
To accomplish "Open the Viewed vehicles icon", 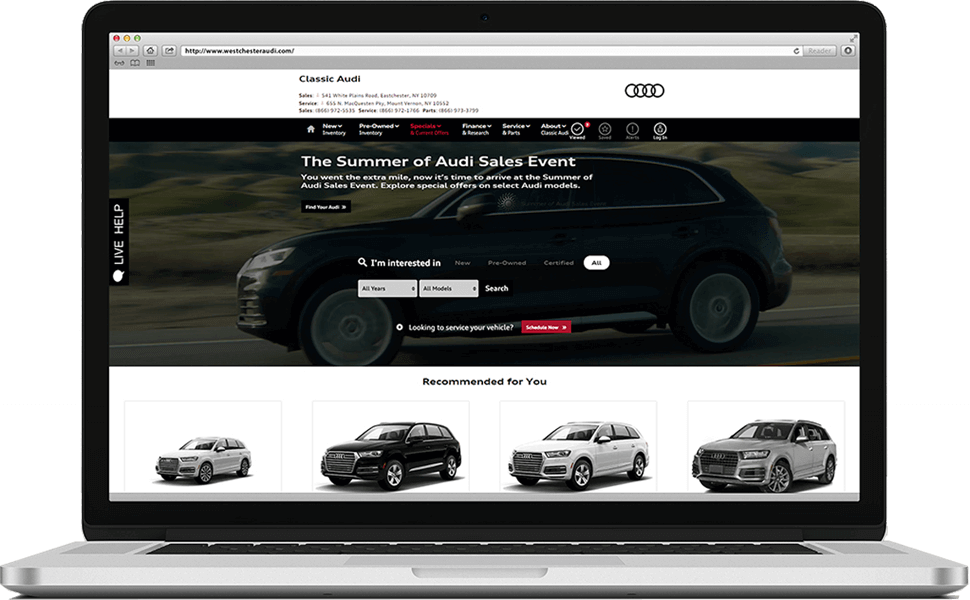I will click(x=577, y=128).
